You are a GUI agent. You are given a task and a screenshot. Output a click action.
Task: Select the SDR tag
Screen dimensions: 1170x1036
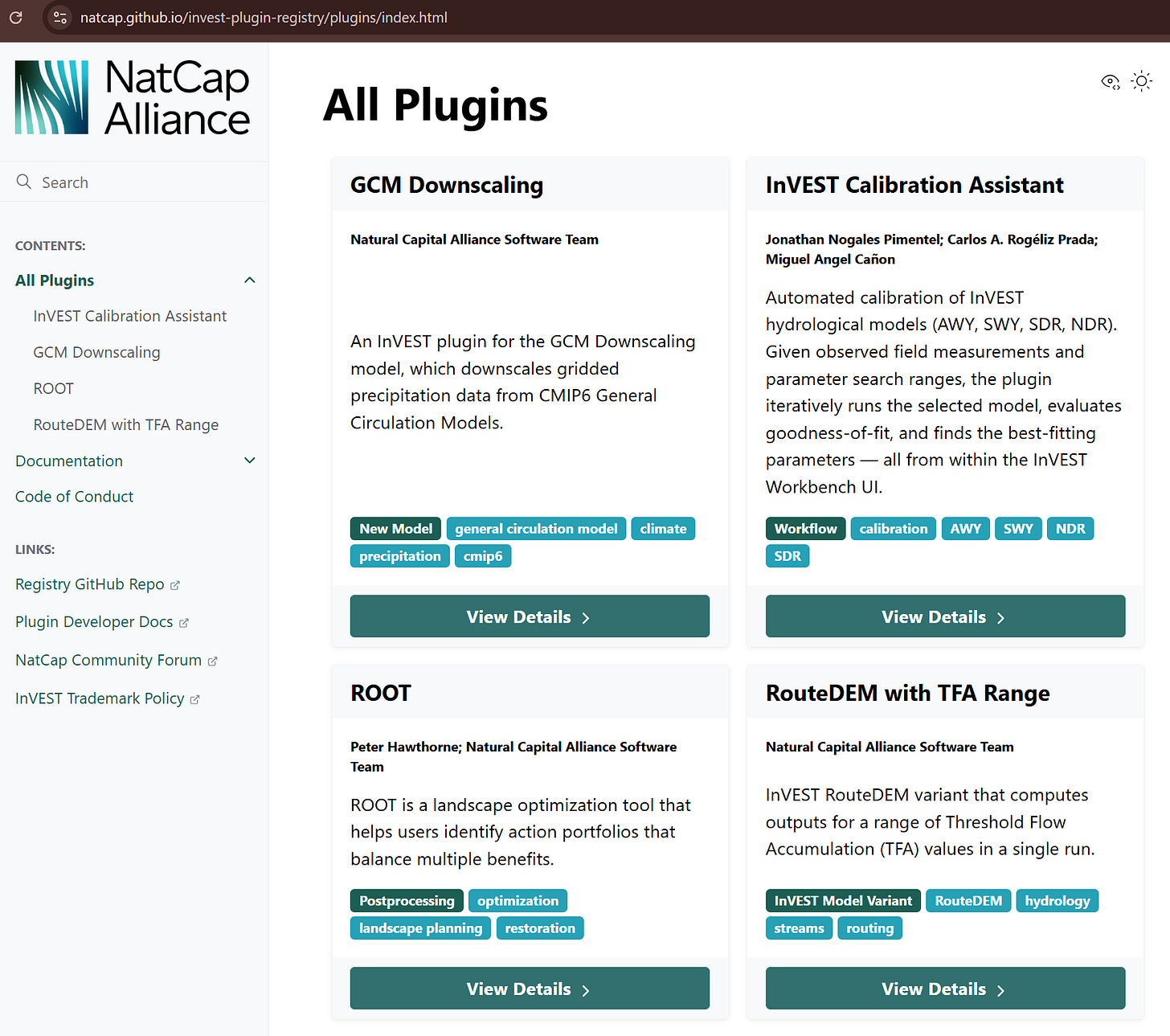(x=787, y=556)
